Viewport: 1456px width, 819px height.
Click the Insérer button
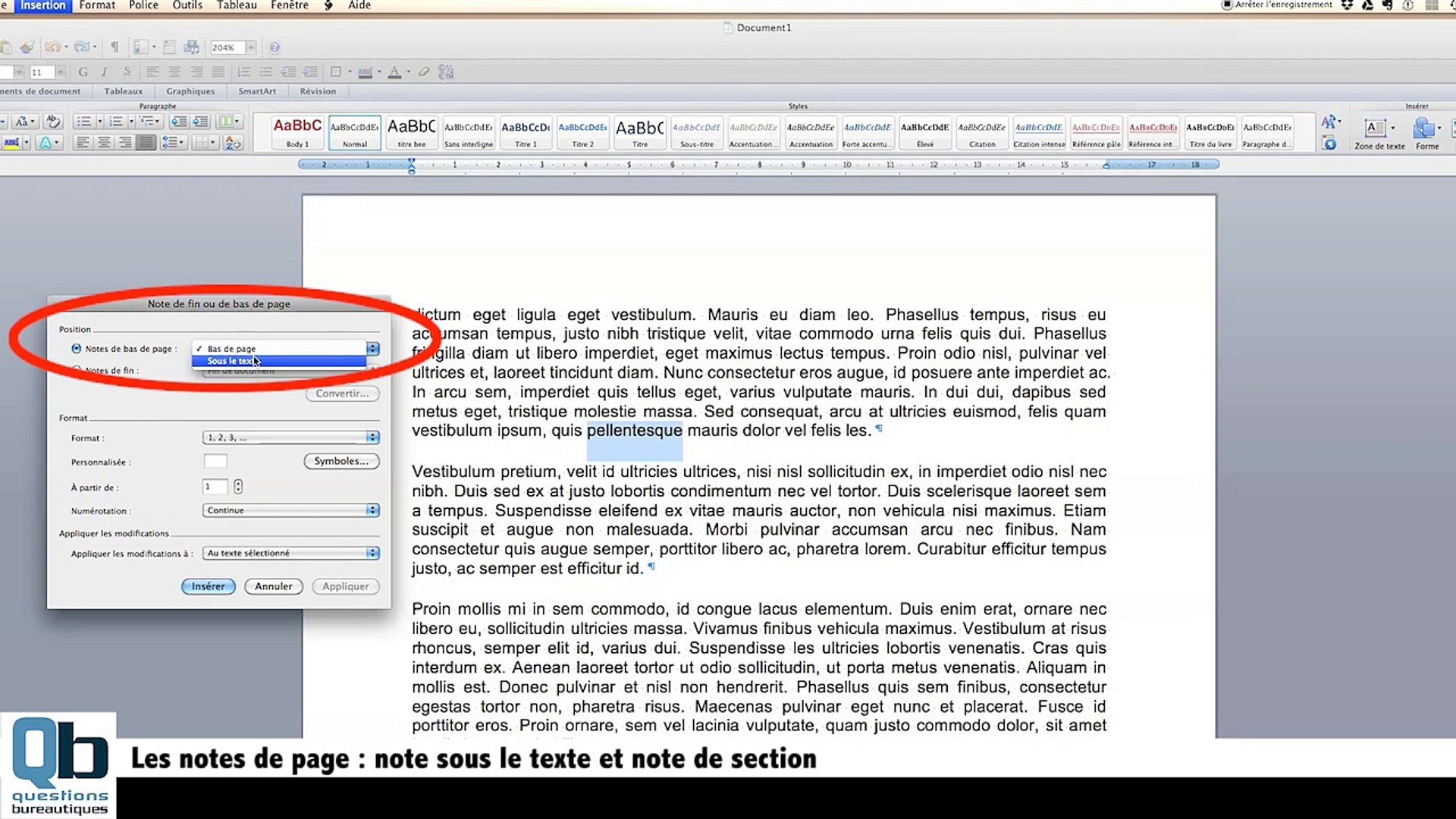pyautogui.click(x=208, y=586)
